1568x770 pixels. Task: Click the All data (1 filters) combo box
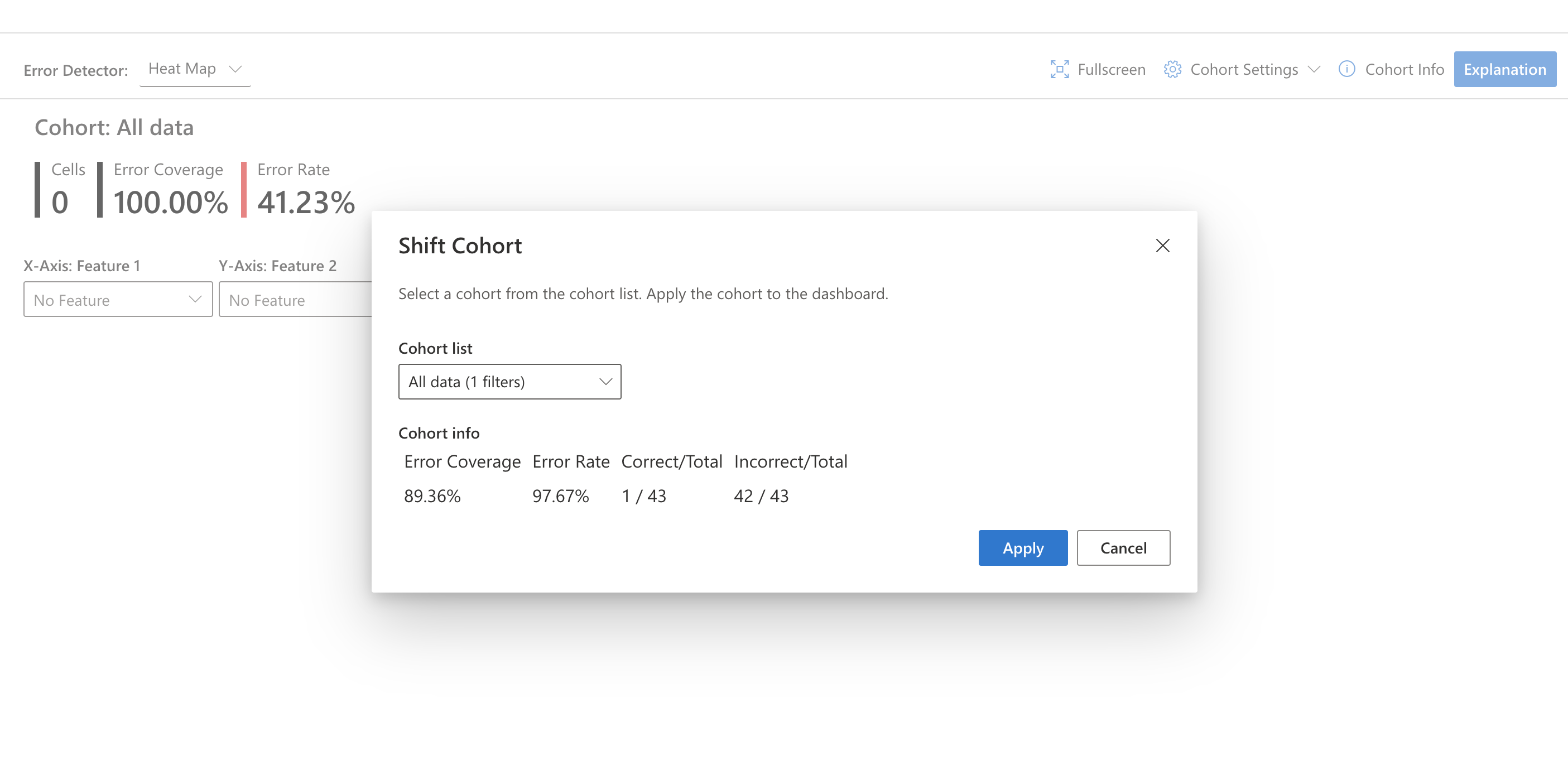tap(509, 381)
